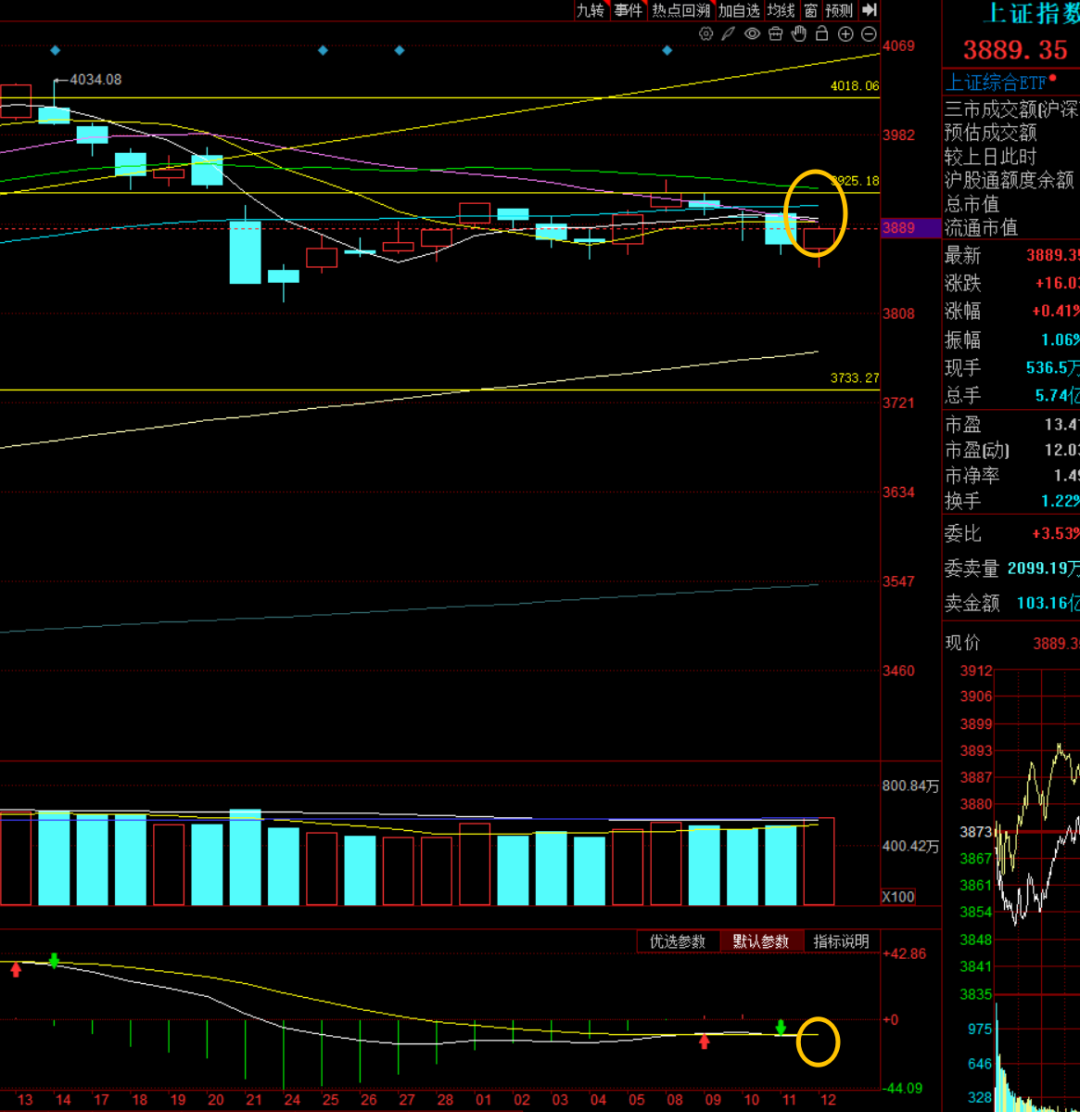Open the 事件 tab
Viewport: 1080px width, 1112px height.
tap(628, 10)
